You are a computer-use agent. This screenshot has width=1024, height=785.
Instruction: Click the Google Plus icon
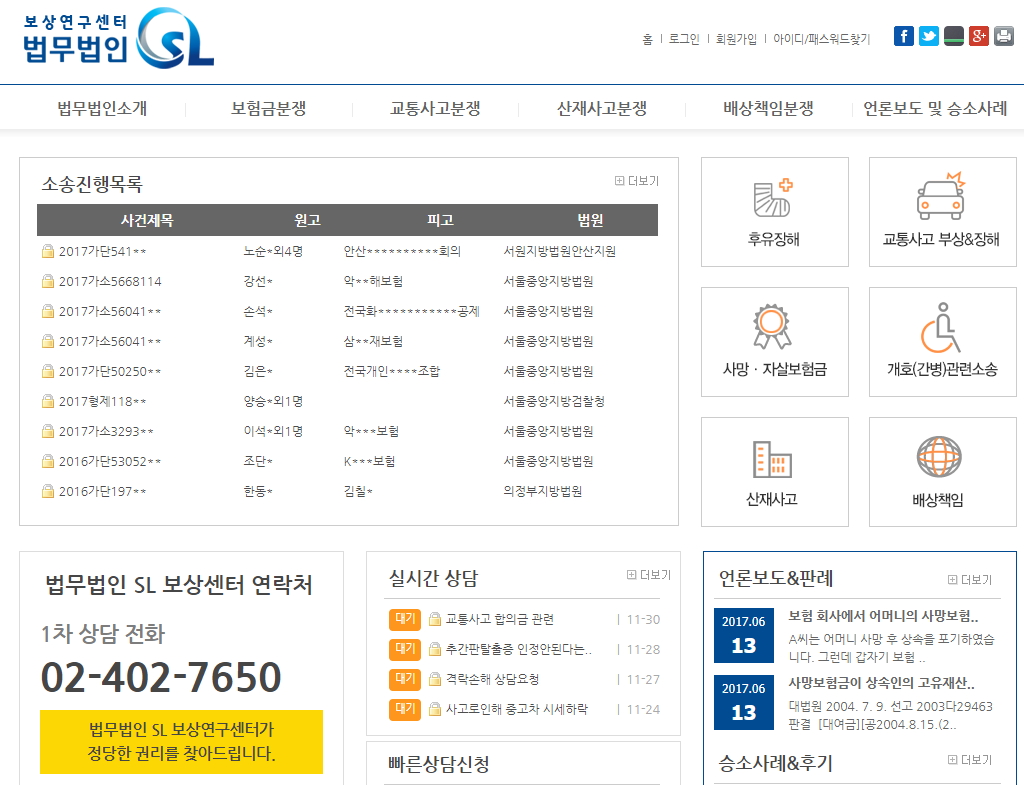(979, 36)
